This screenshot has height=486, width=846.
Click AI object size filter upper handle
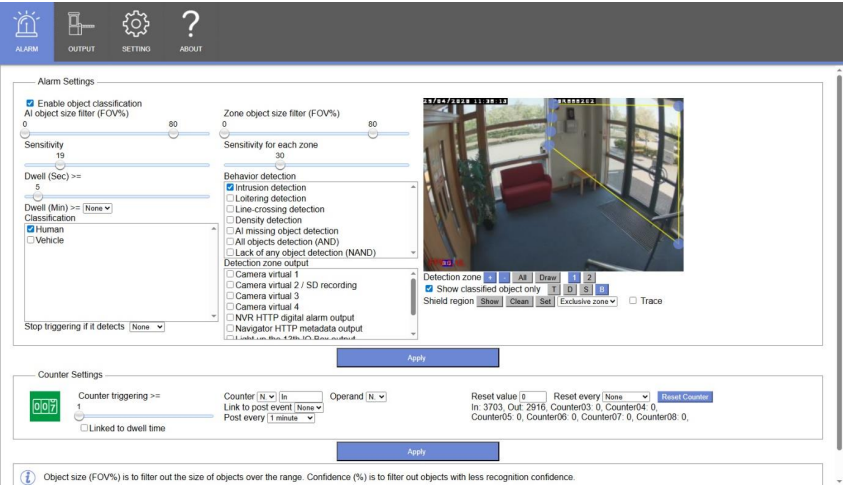point(173,134)
